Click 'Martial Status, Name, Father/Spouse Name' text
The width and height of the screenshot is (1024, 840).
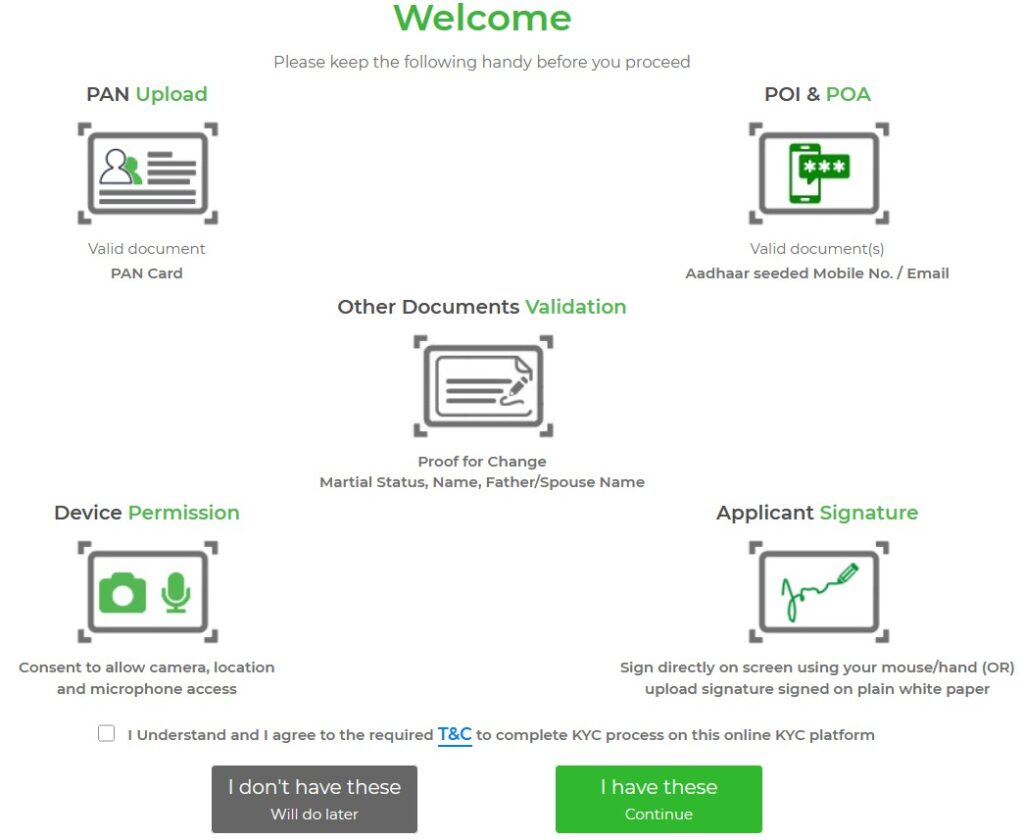[482, 482]
